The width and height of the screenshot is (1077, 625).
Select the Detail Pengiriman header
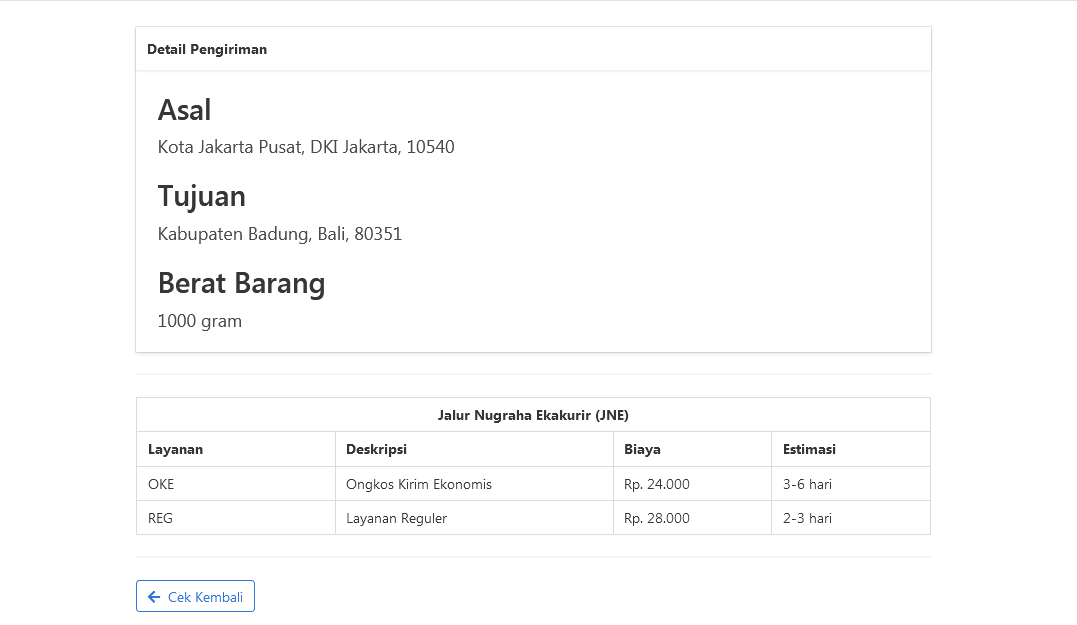coord(207,48)
